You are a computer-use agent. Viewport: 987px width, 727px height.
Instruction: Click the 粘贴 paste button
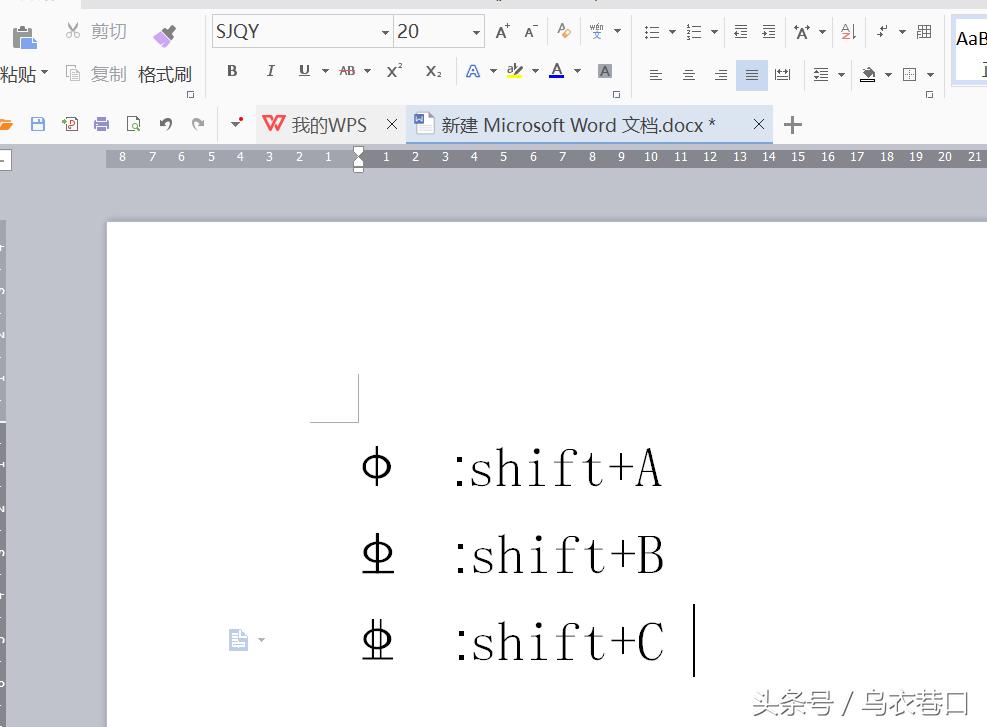pos(20,73)
